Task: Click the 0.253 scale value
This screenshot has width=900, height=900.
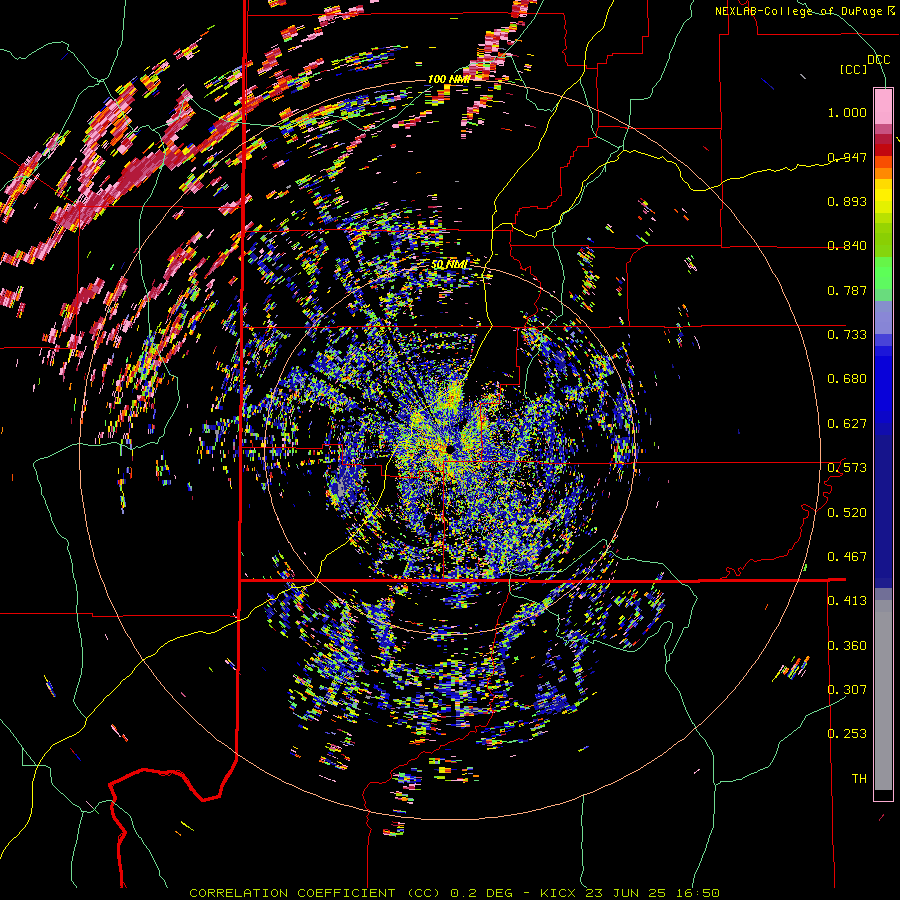Action: (847, 734)
